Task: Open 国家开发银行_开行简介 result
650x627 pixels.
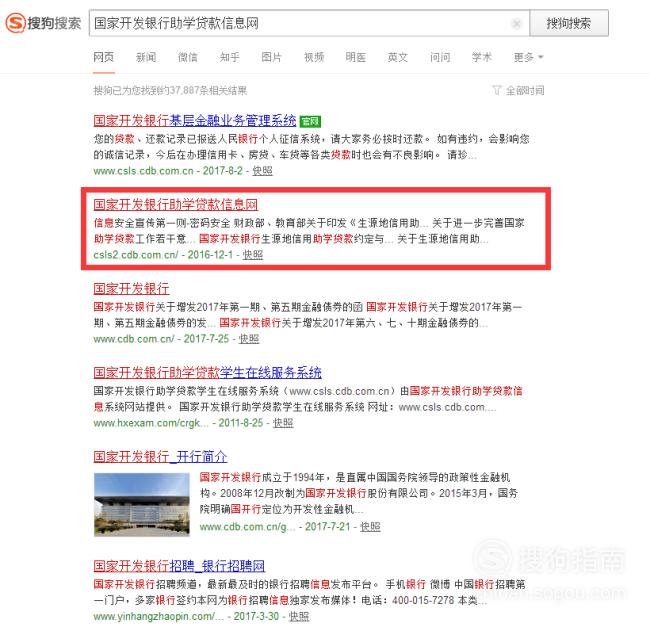Action: [160, 457]
